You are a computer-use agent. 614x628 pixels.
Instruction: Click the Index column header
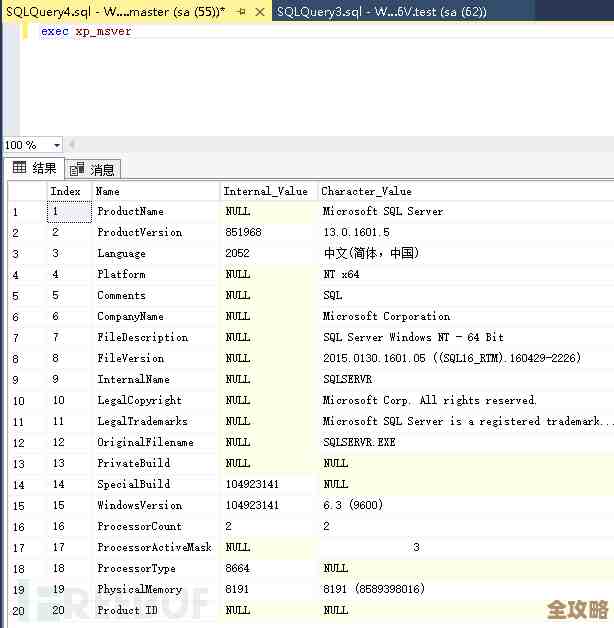pos(69,191)
